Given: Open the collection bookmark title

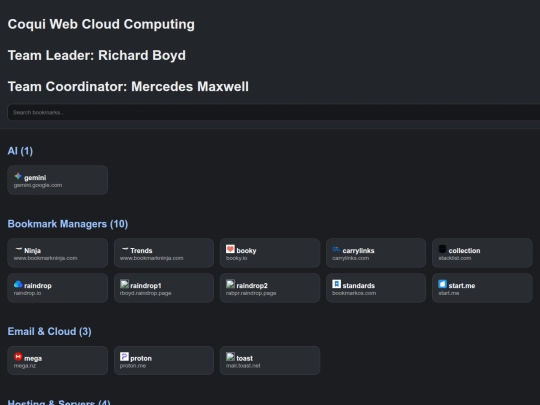Looking at the screenshot, I should [464, 251].
